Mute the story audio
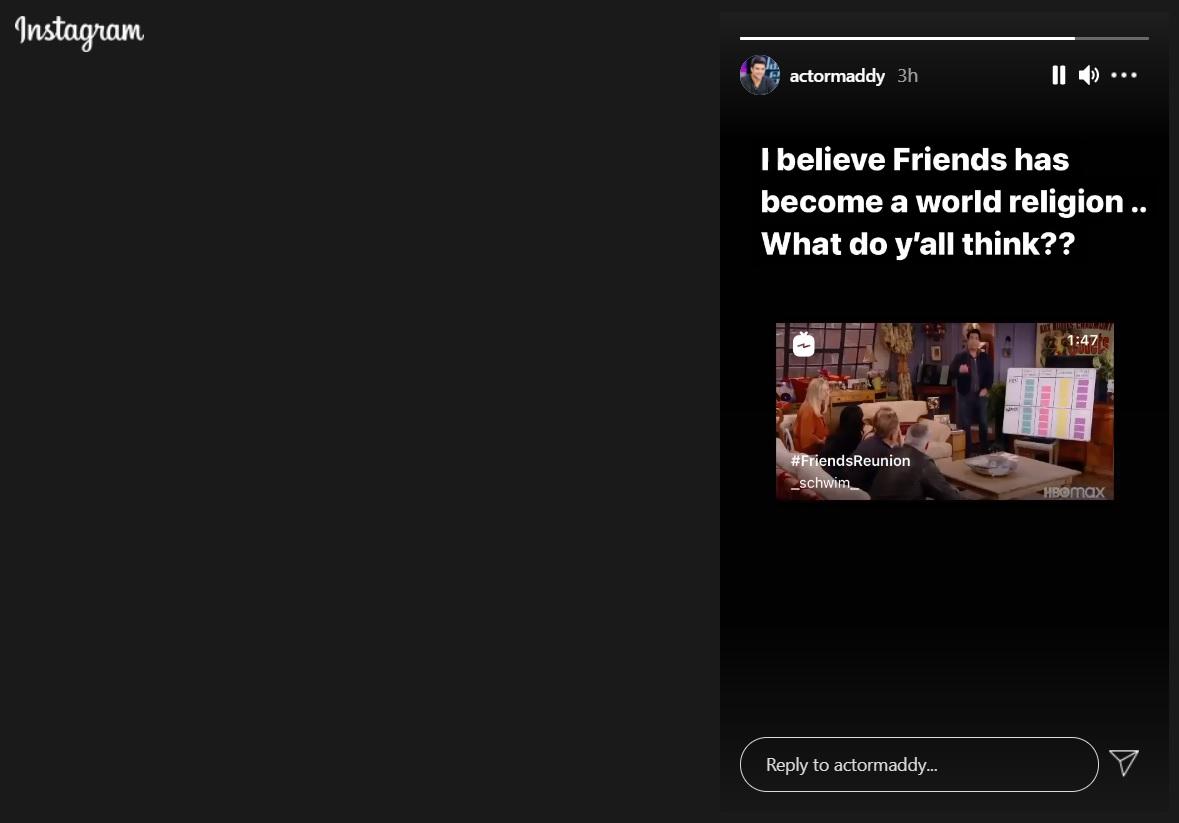The image size is (1179, 823). click(1088, 75)
